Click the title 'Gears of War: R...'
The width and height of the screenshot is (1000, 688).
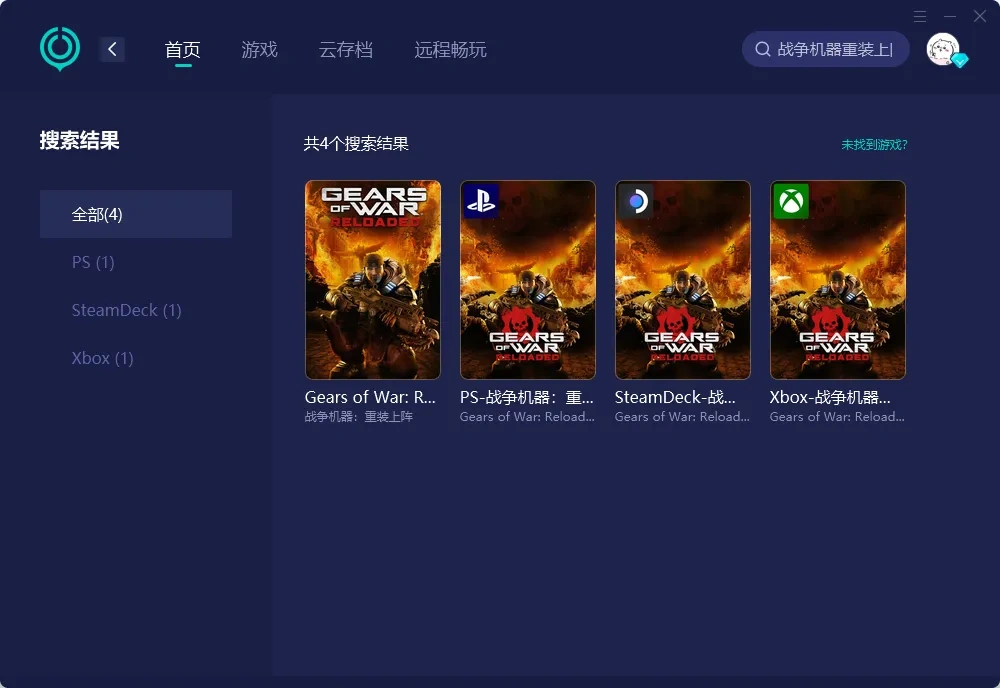click(371, 397)
